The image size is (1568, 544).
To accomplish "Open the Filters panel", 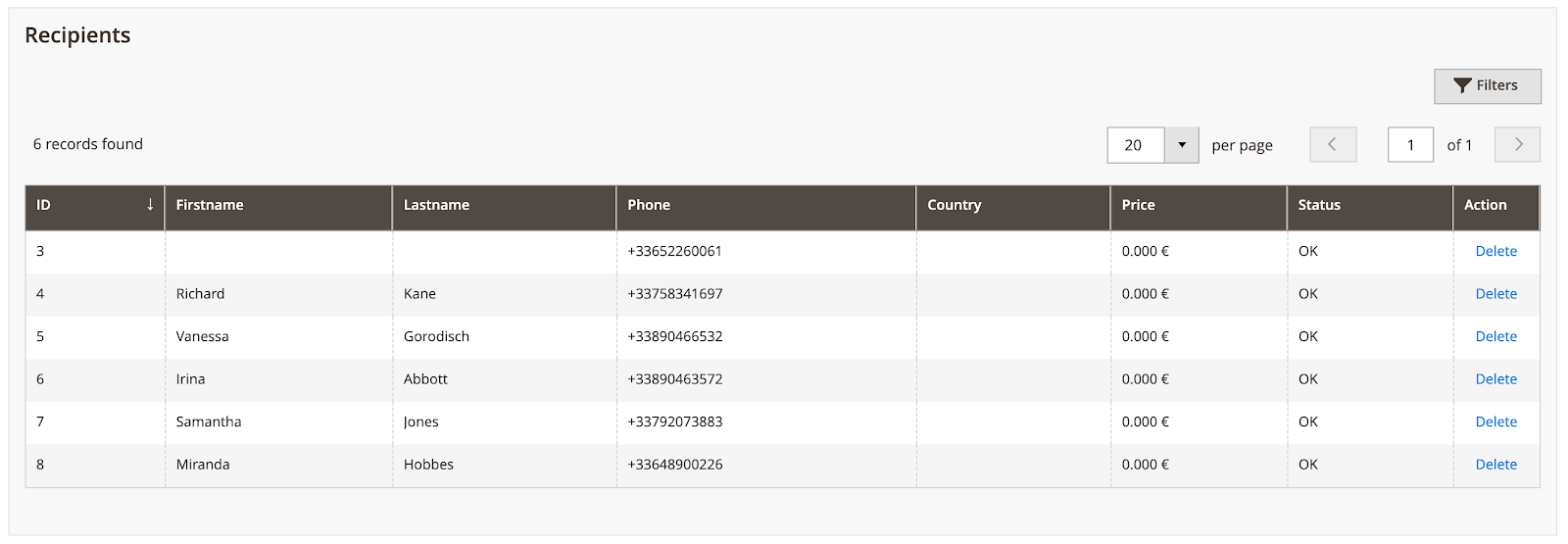I will click(1487, 86).
